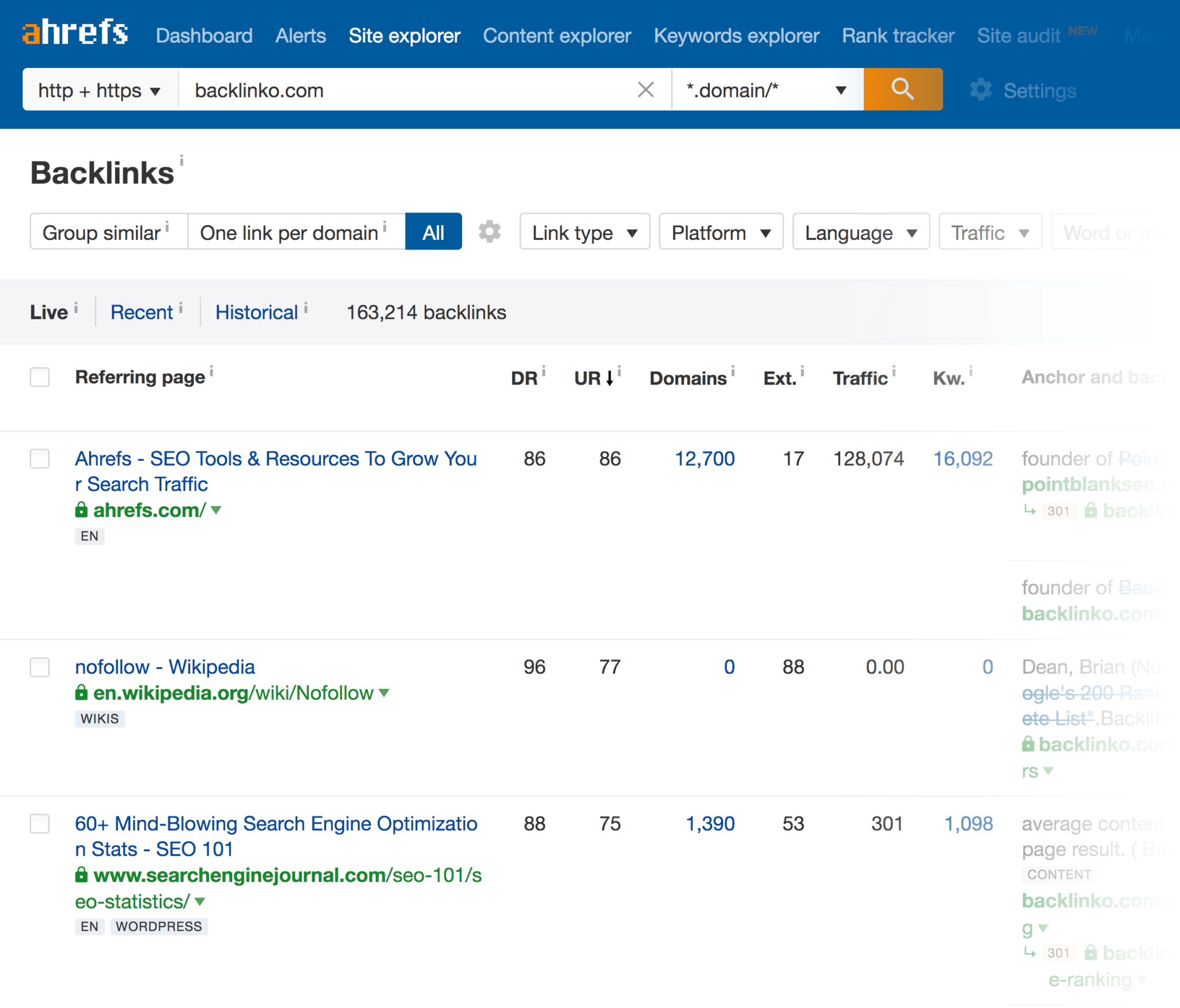
Task: Click the orange magnifier search button
Action: 902,89
